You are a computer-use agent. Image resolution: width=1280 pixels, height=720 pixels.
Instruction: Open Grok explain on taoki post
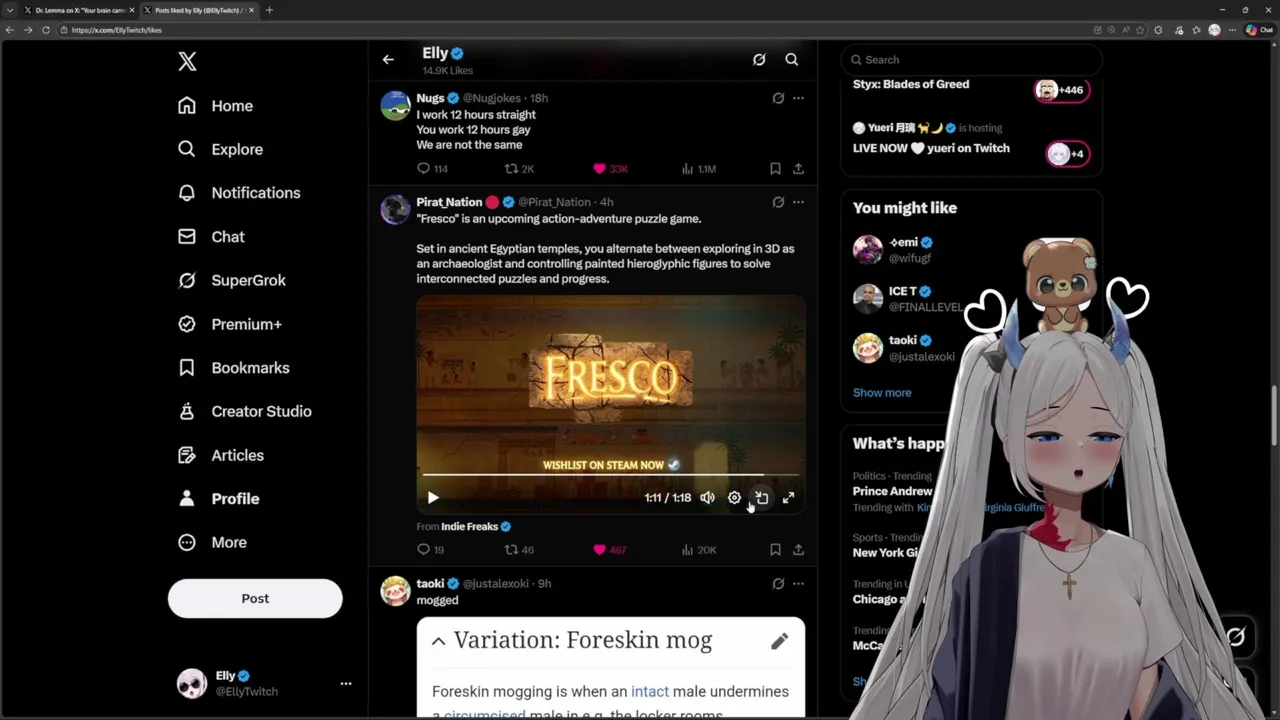coord(778,584)
